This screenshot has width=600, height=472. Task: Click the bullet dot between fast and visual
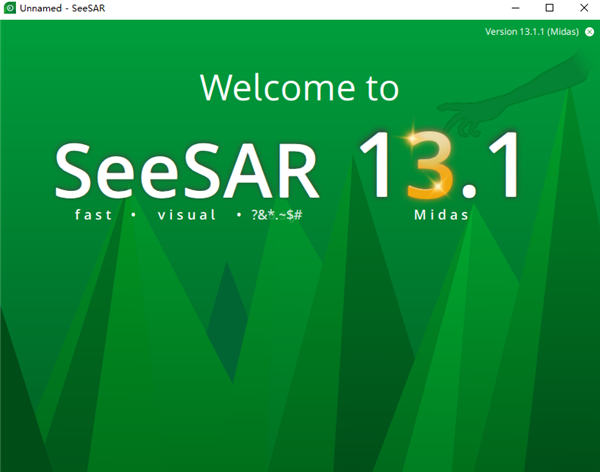click(132, 215)
